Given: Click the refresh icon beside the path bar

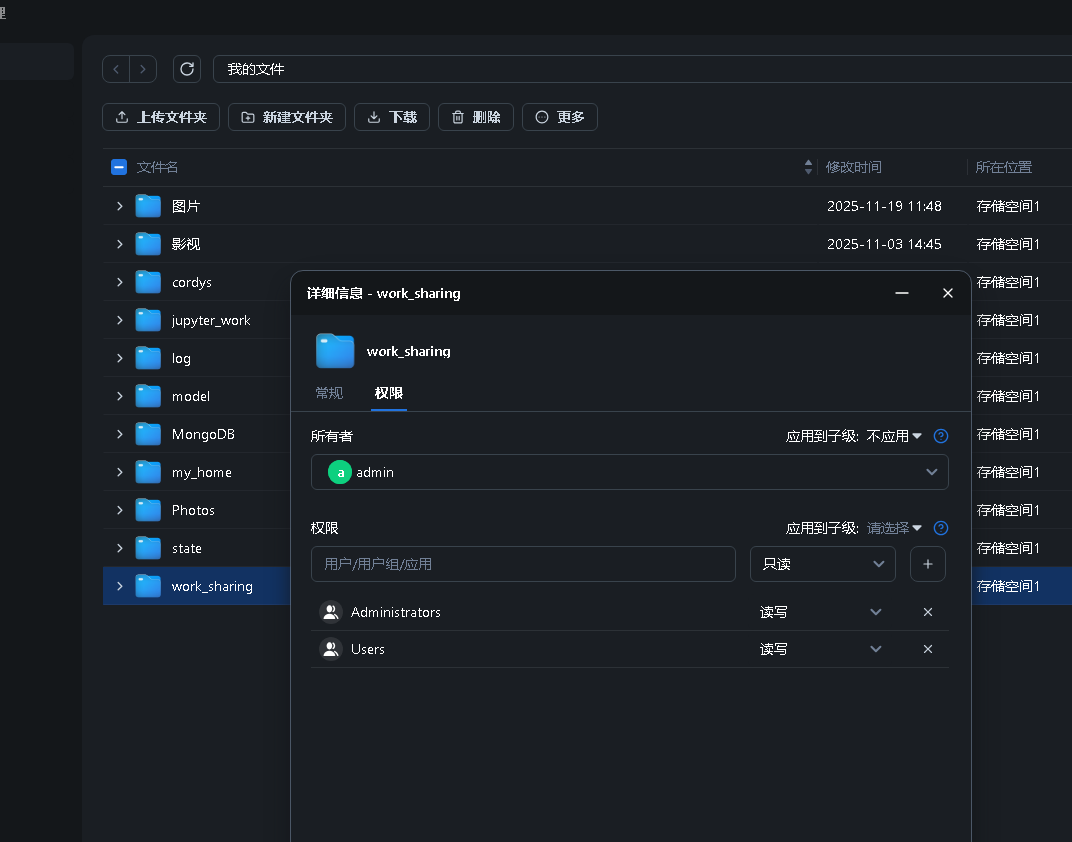Looking at the screenshot, I should [187, 69].
